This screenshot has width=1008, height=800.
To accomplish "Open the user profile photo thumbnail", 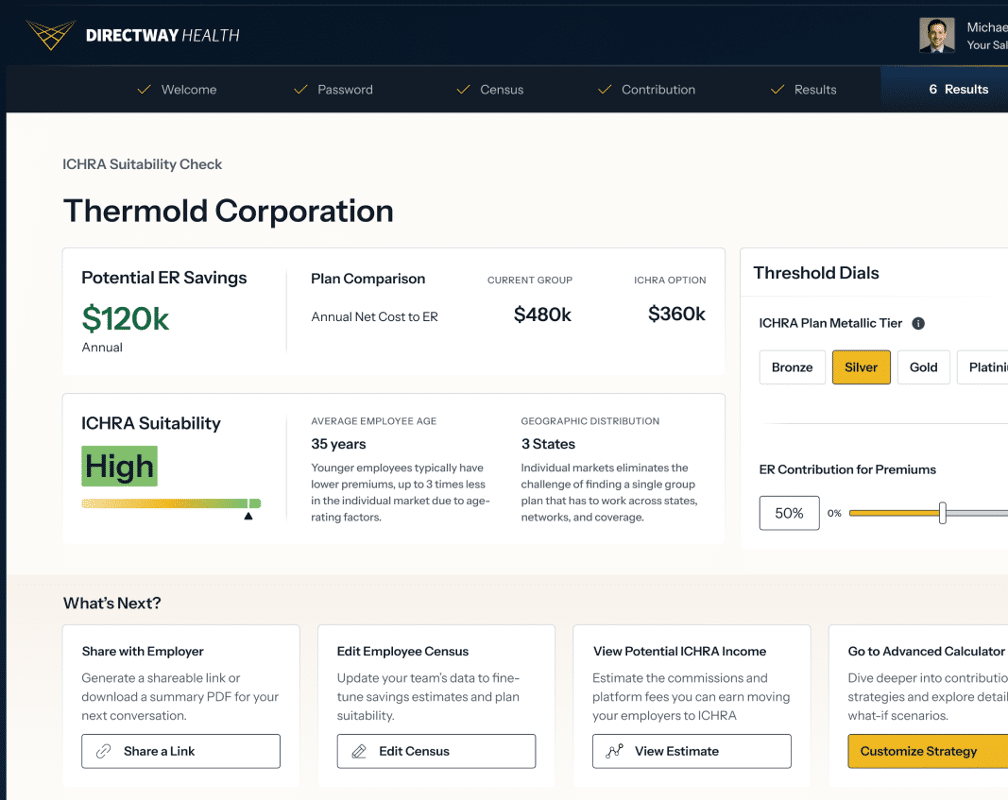I will tap(937, 35).
